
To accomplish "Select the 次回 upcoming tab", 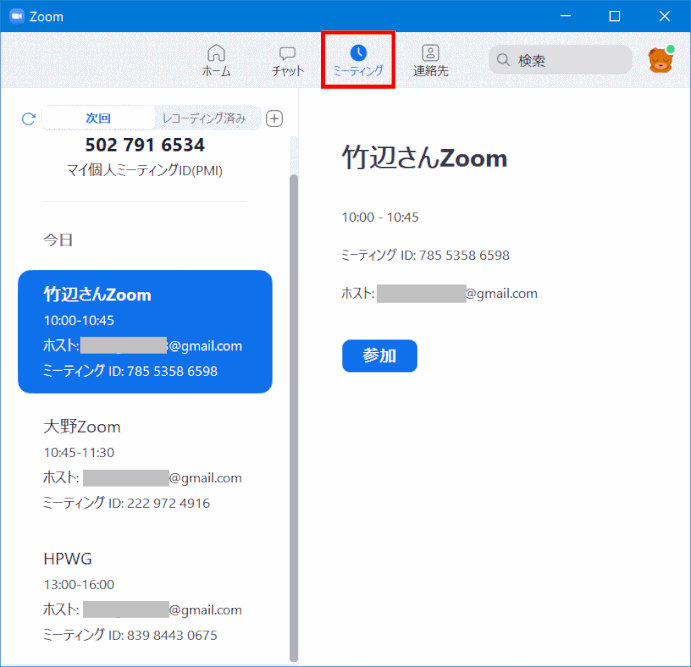I will (98, 118).
